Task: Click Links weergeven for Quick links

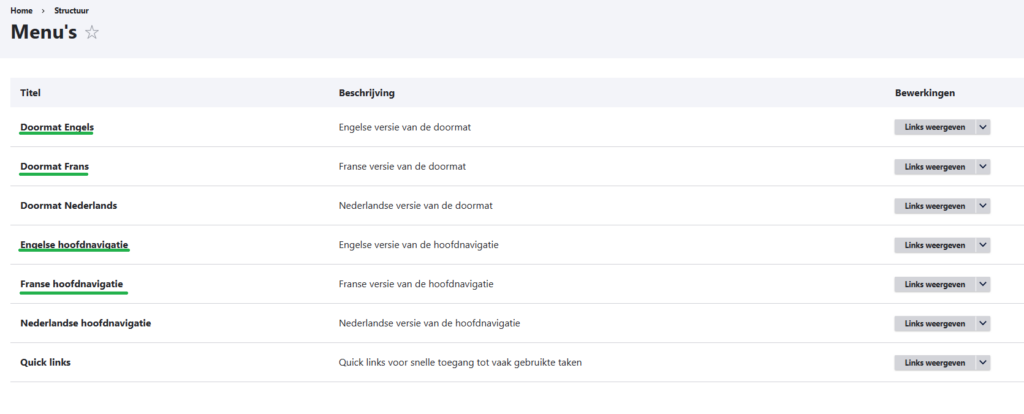Action: pyautogui.click(x=934, y=363)
